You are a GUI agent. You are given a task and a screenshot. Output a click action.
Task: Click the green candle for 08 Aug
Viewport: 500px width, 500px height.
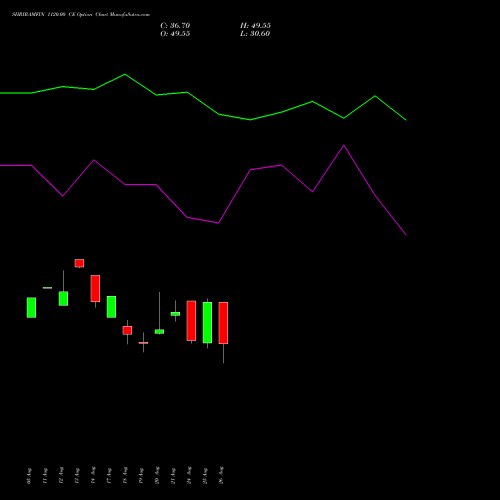(x=31, y=307)
